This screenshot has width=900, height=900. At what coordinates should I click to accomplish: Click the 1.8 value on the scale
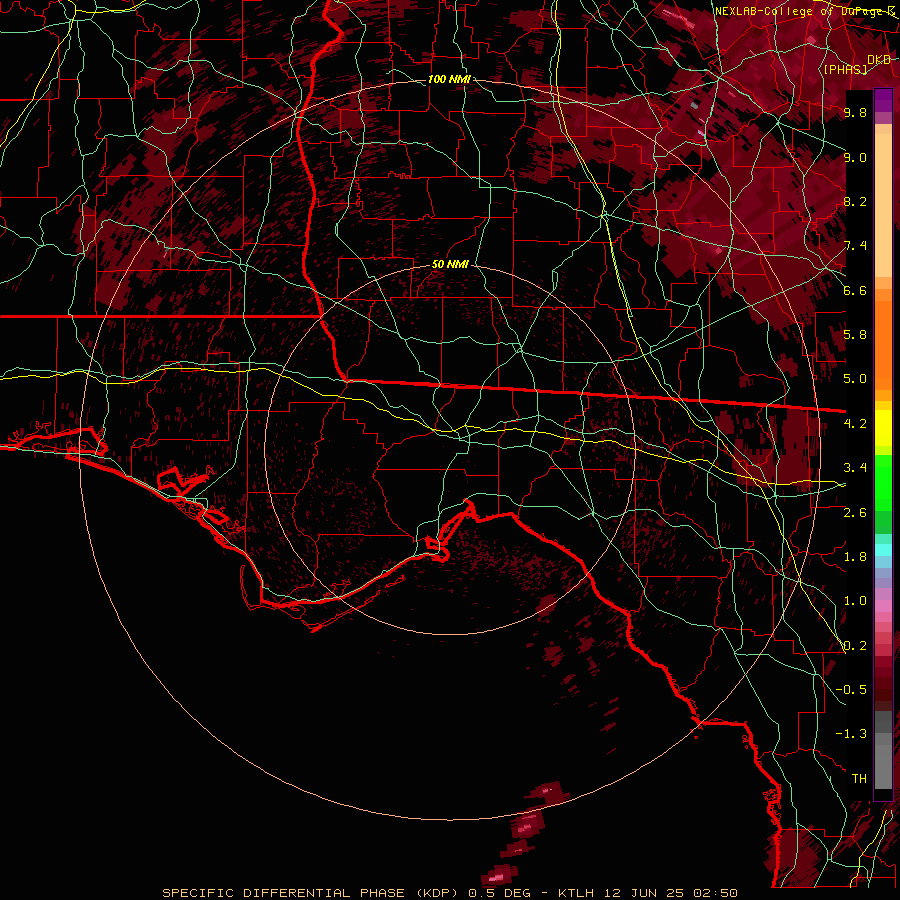(x=855, y=557)
